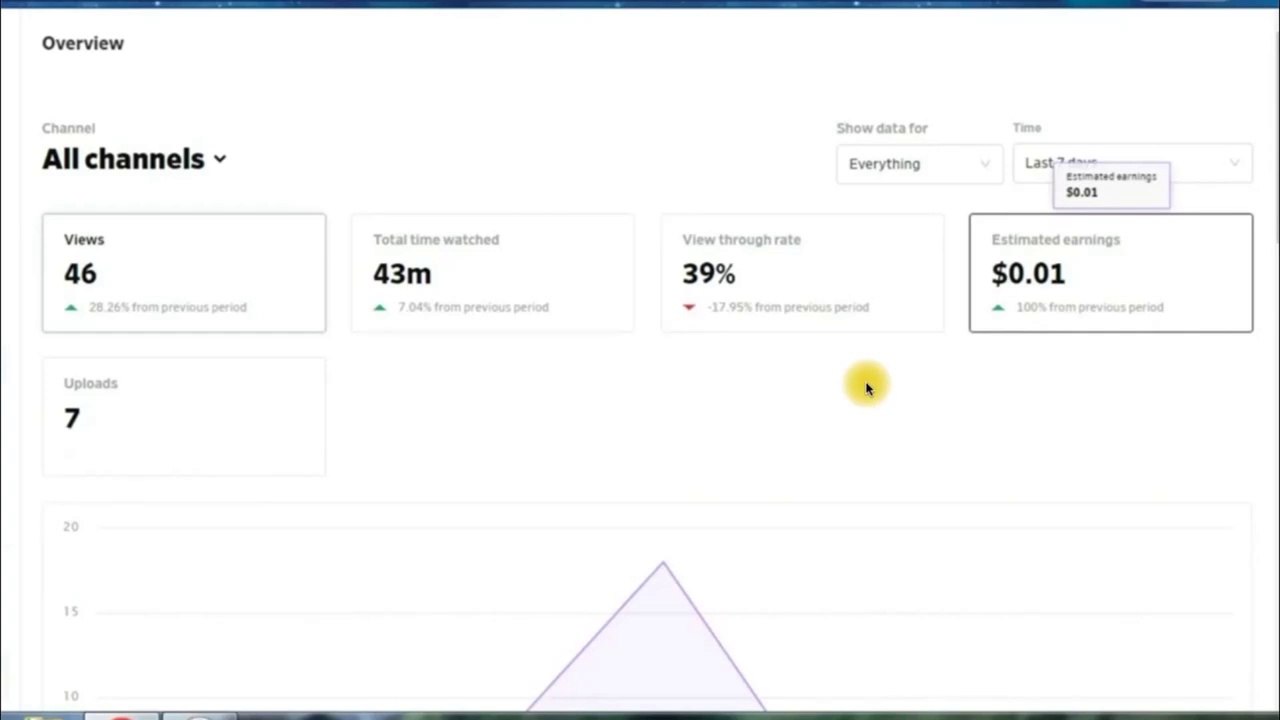
Task: Click the '100% from previous period' text
Action: pyautogui.click(x=1090, y=307)
